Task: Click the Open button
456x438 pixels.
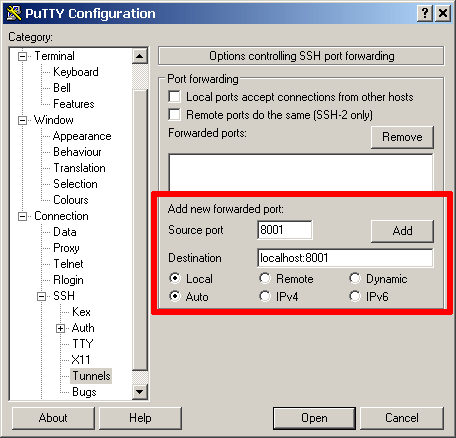Action: click(314, 418)
